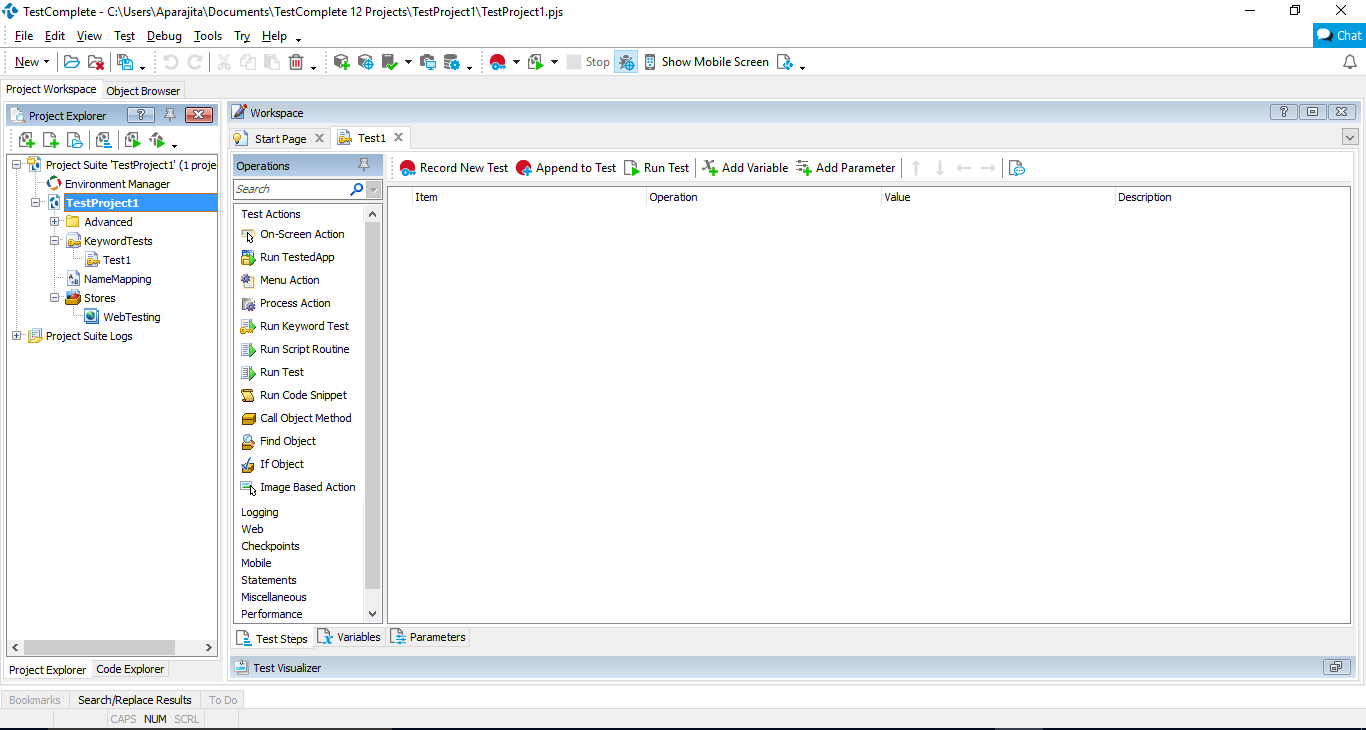
Task: Expand the Advanced folder node
Action: 55,222
